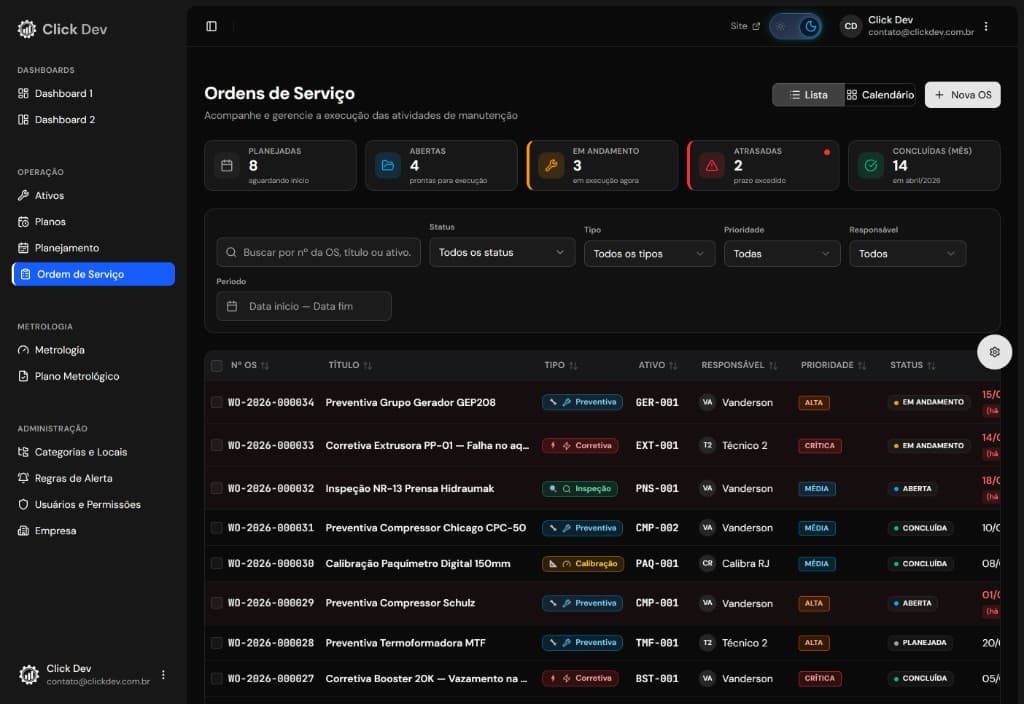Click EM ANDAMENTO status of WO-2026-000034
This screenshot has width=1024, height=704.
tap(928, 402)
